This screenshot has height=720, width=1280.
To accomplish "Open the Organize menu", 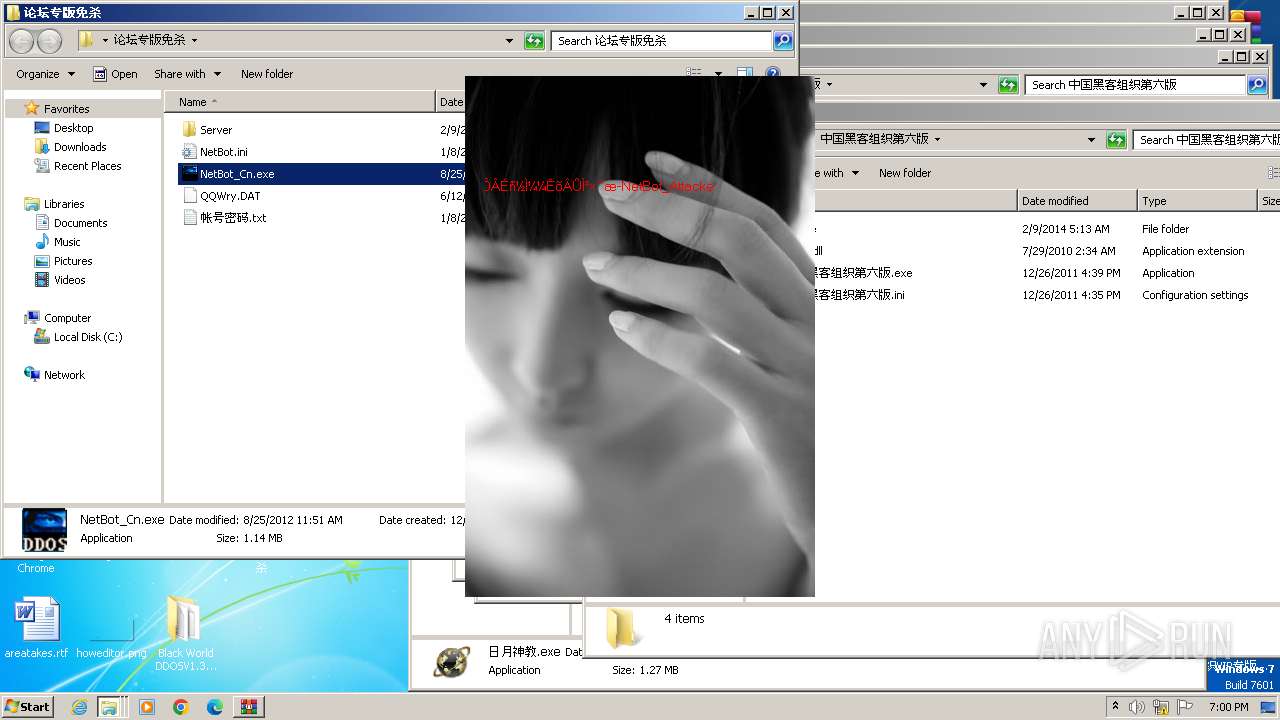I will (45, 74).
